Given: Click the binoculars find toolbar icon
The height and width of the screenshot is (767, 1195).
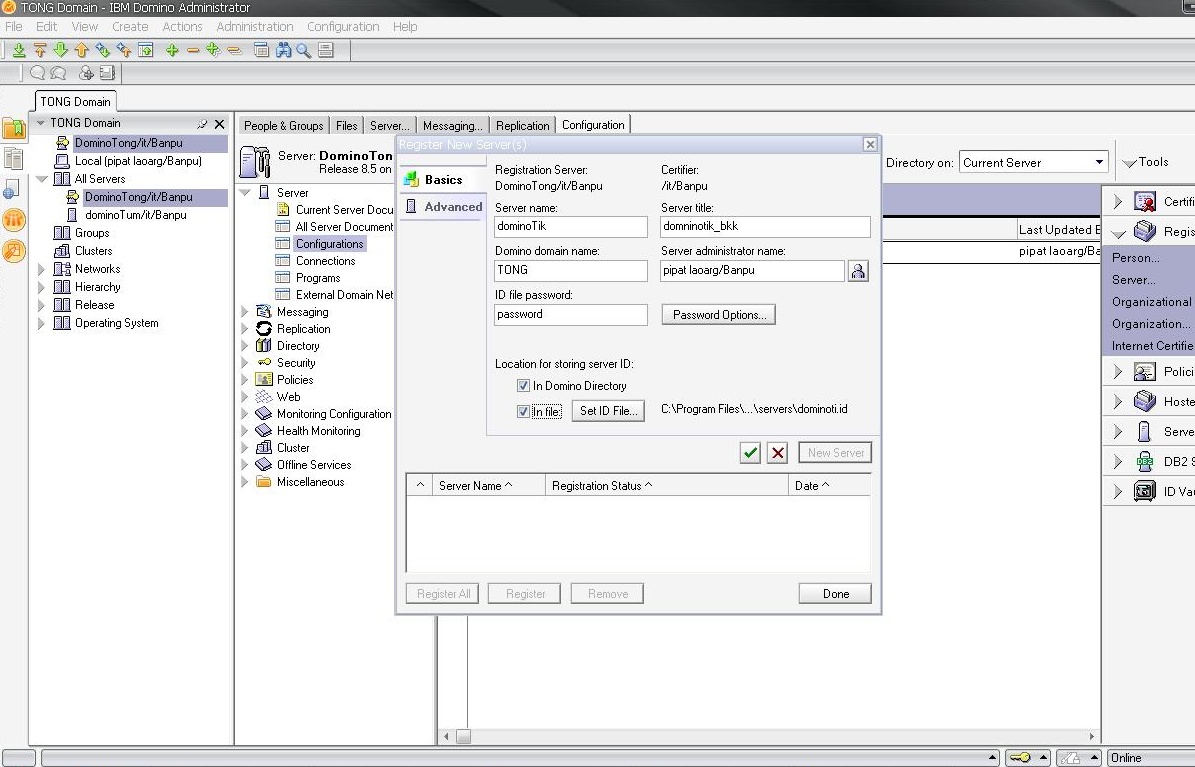Looking at the screenshot, I should coord(284,50).
